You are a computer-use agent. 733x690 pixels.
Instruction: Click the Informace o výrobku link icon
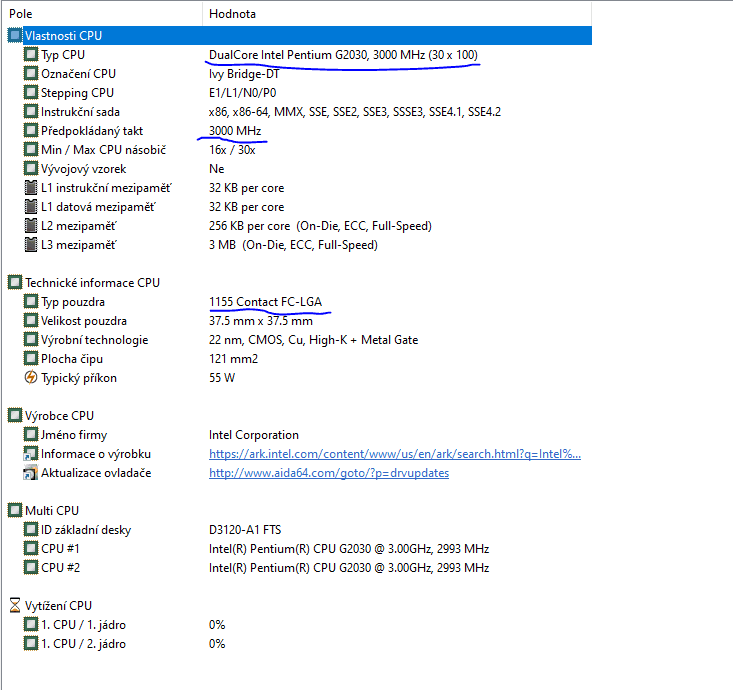pos(31,453)
